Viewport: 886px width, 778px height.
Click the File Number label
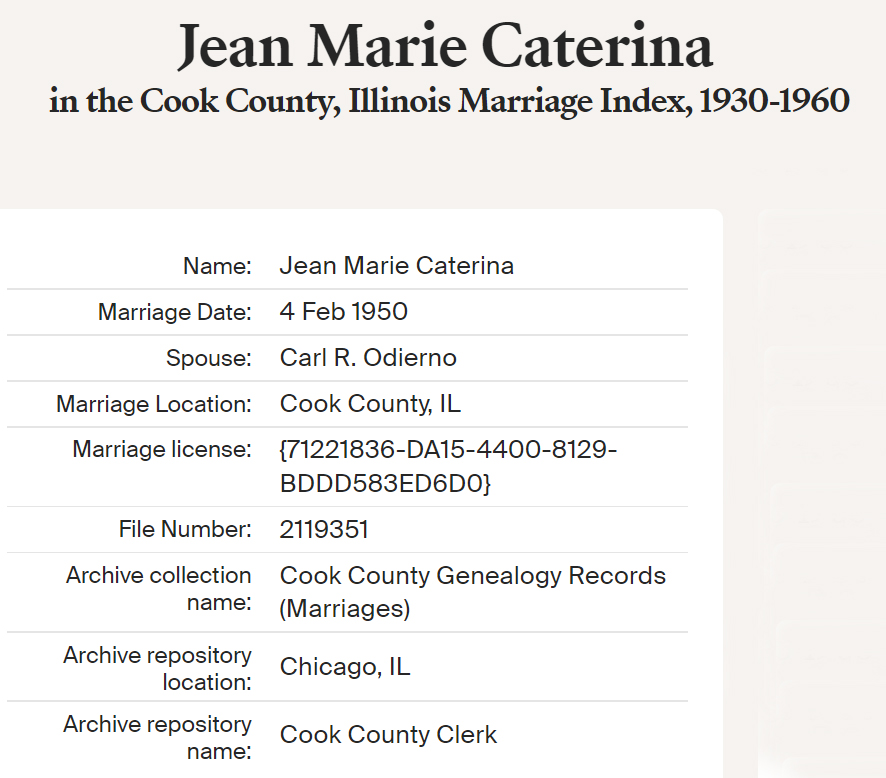click(x=185, y=529)
